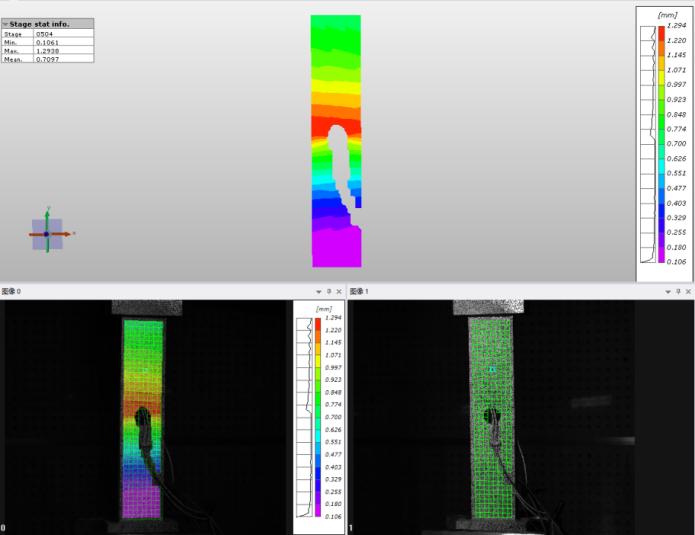
Task: Click the cyan point marker in 图像 1 view
Action: [492, 369]
